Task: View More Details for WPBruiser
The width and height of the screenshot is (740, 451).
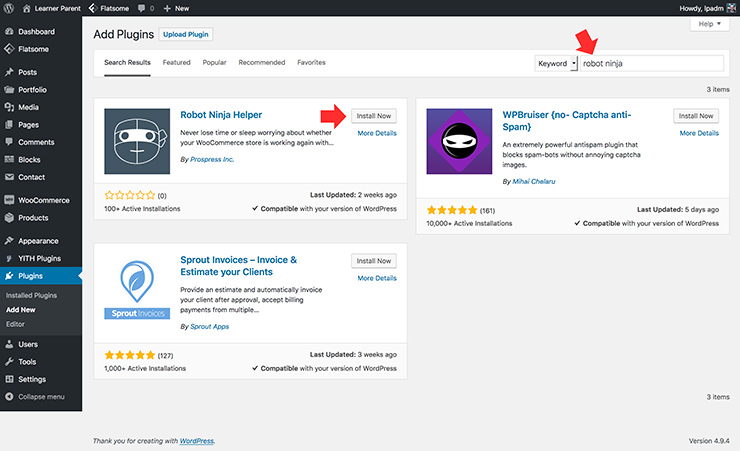Action: coord(699,133)
